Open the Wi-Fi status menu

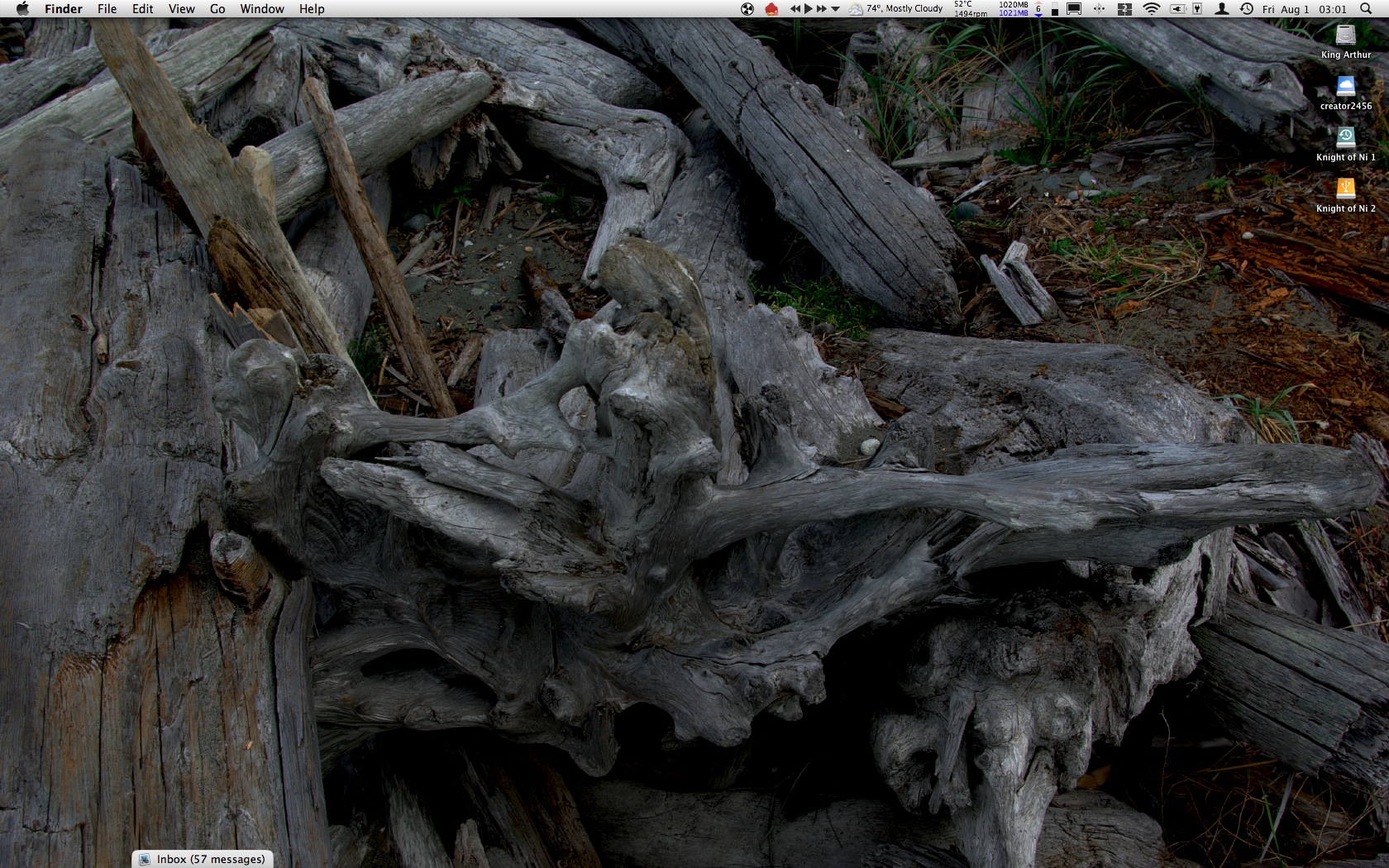point(1151,9)
